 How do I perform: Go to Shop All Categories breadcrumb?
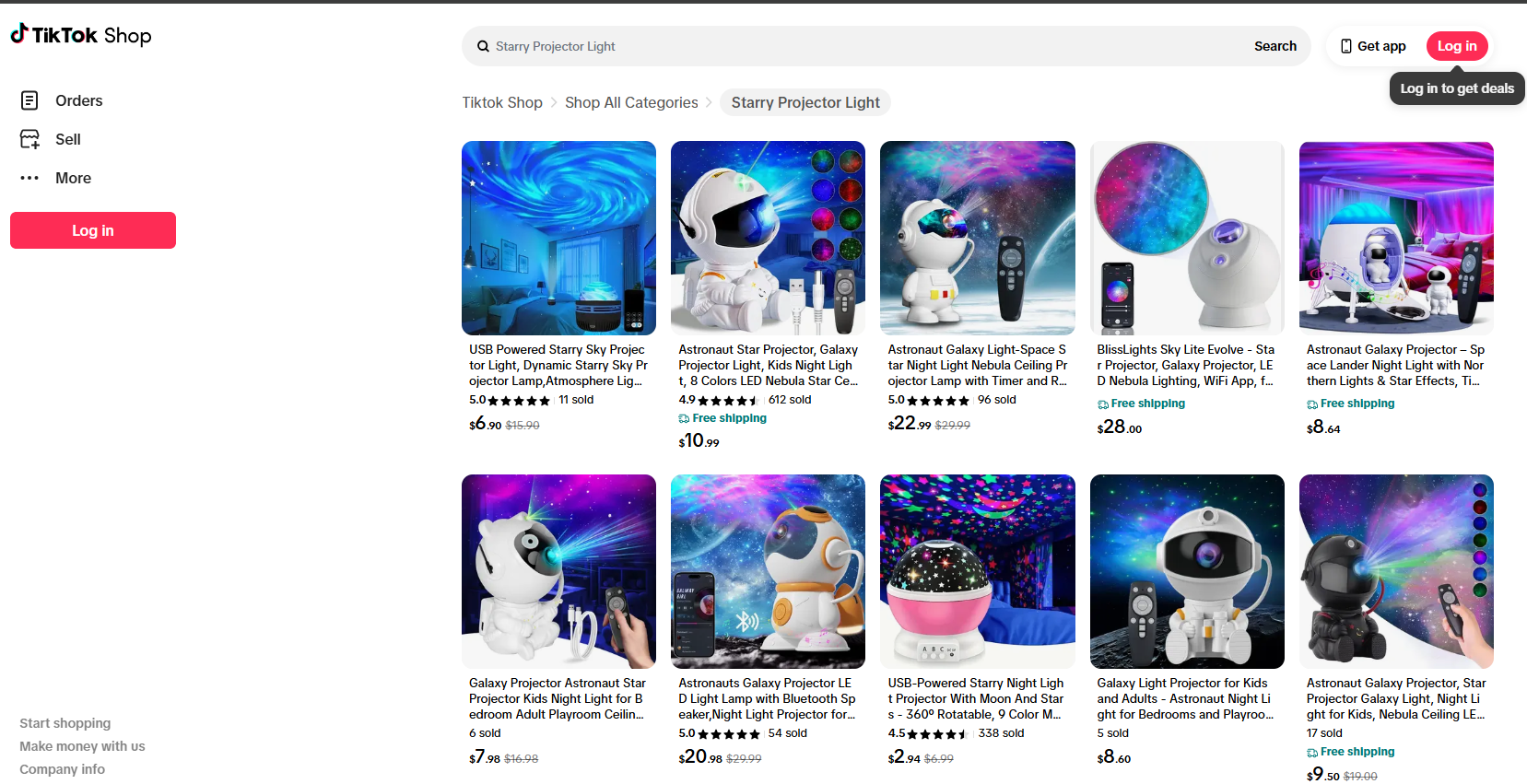[631, 102]
